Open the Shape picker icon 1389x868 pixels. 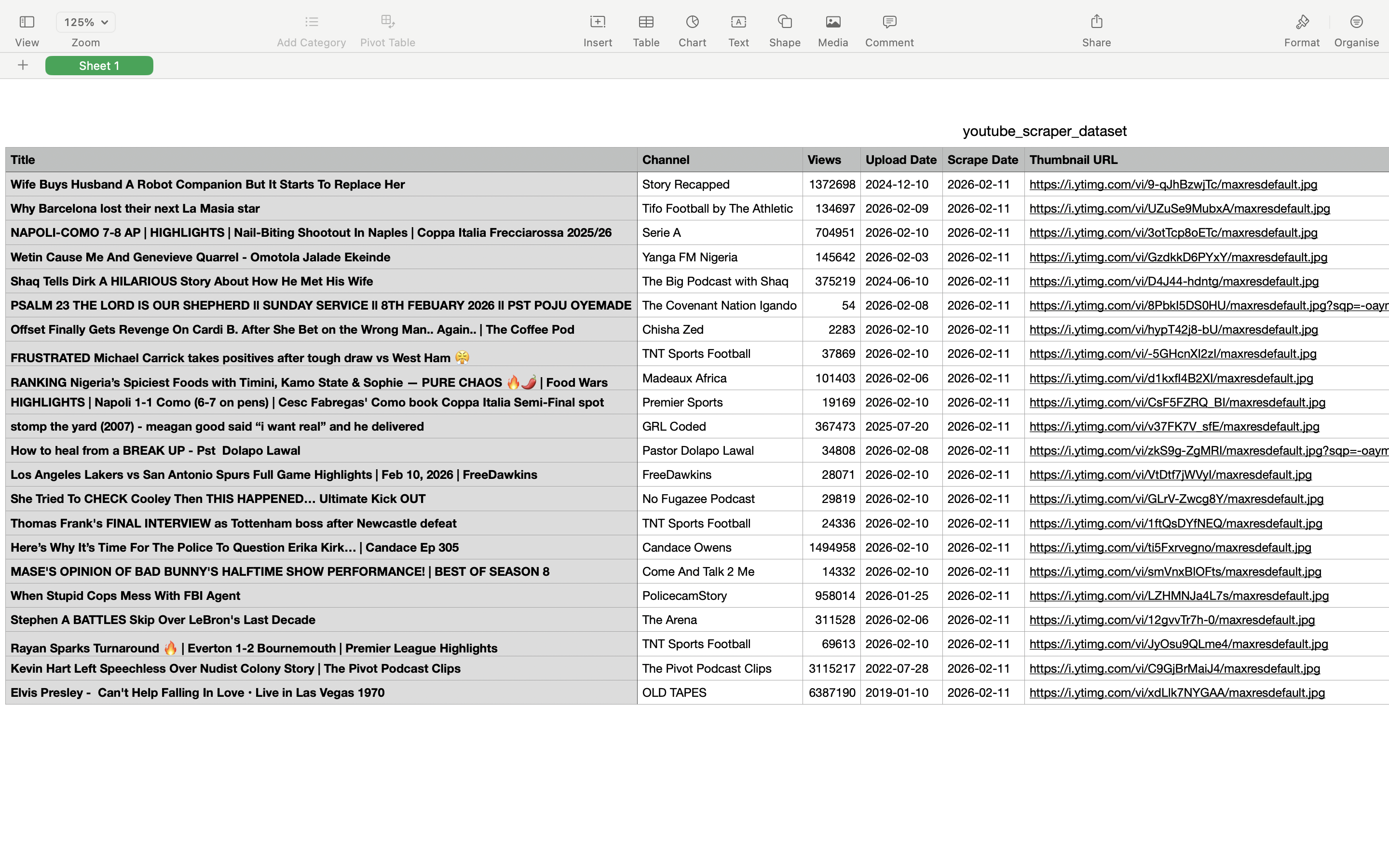[x=785, y=22]
